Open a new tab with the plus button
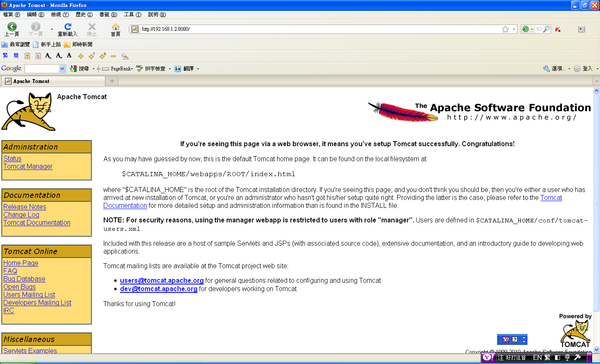The width and height of the screenshot is (600, 364). (x=112, y=81)
